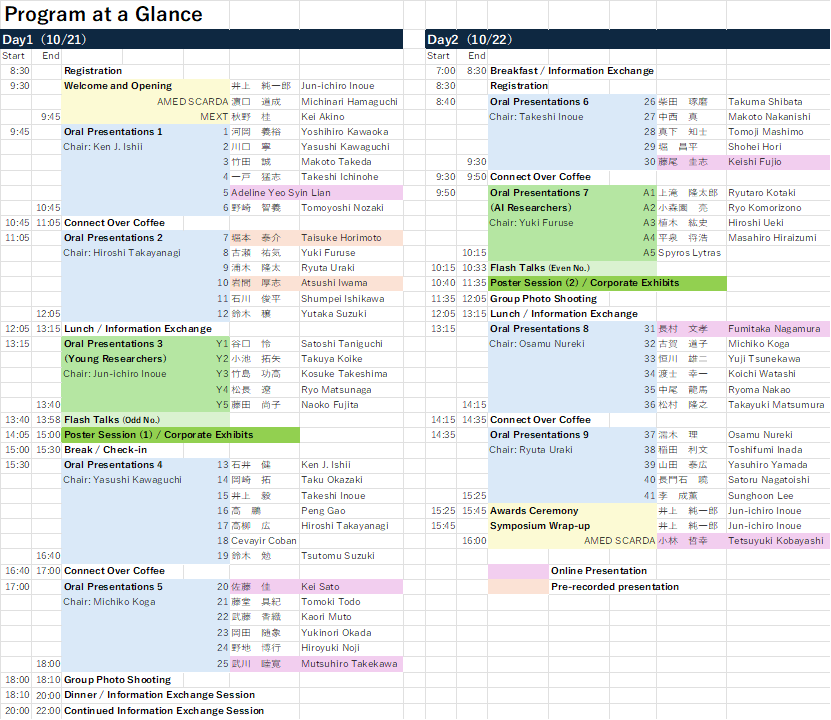Click the "Welcome and Opening" cell
The image size is (831, 720).
(118, 86)
